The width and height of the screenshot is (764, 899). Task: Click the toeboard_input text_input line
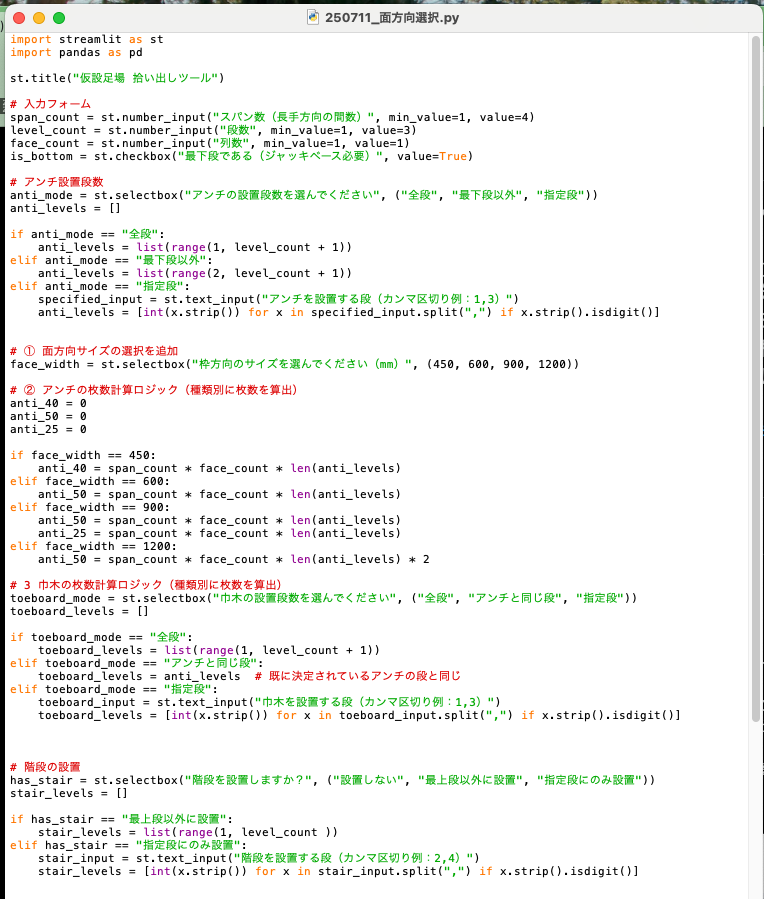pyautogui.click(x=269, y=702)
